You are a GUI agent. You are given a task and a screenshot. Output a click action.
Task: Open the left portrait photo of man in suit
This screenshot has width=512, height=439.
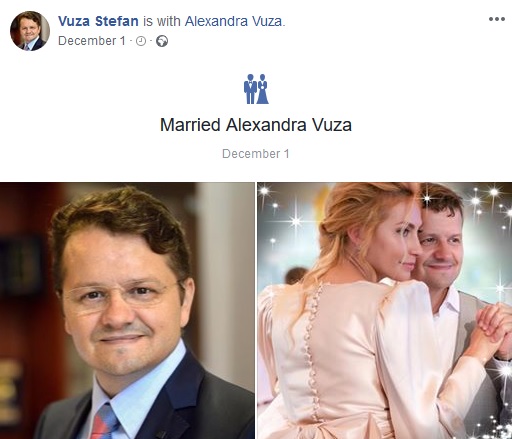point(127,310)
